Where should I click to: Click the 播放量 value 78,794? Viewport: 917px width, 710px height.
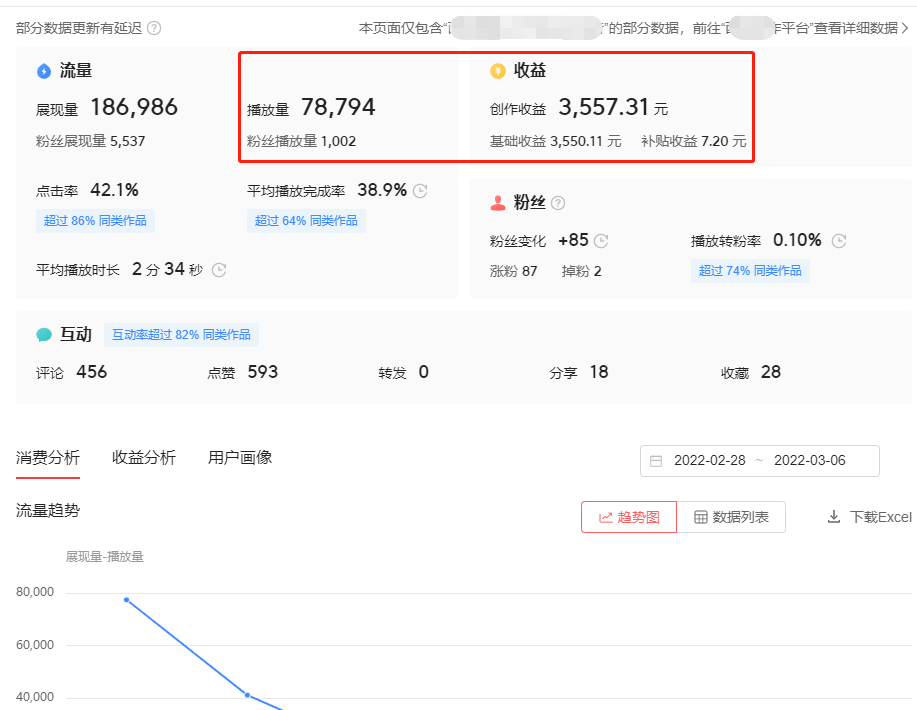tap(338, 108)
